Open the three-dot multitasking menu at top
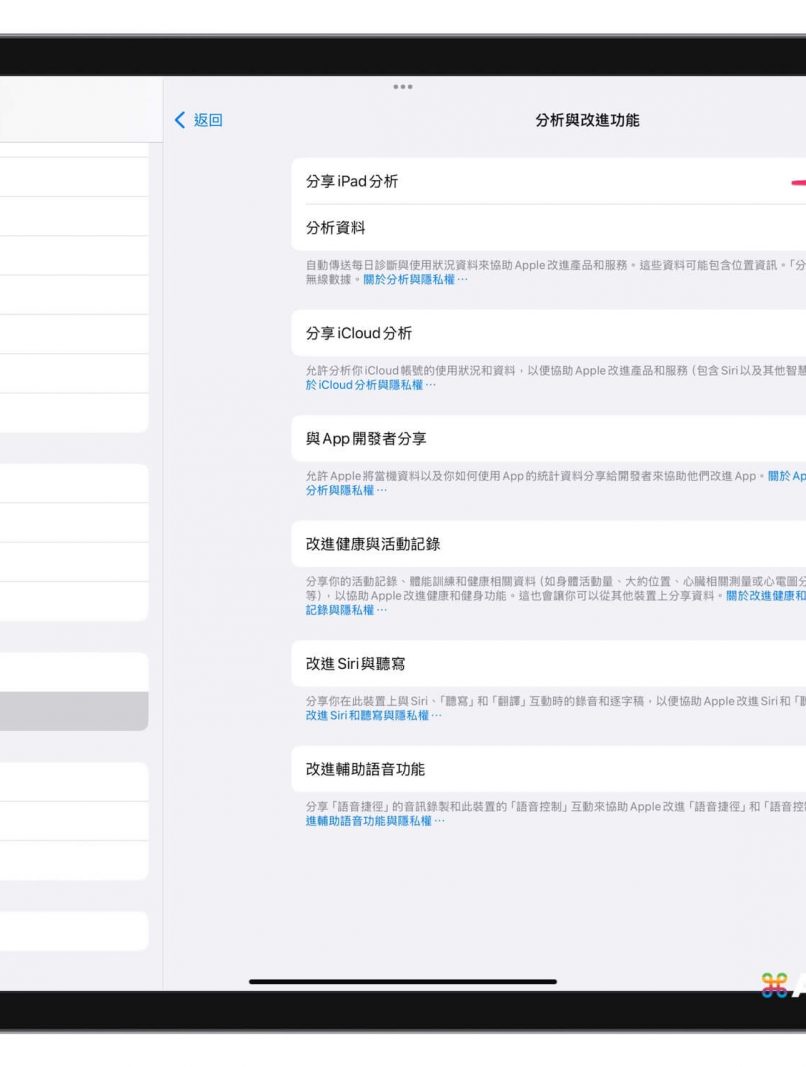 403,87
